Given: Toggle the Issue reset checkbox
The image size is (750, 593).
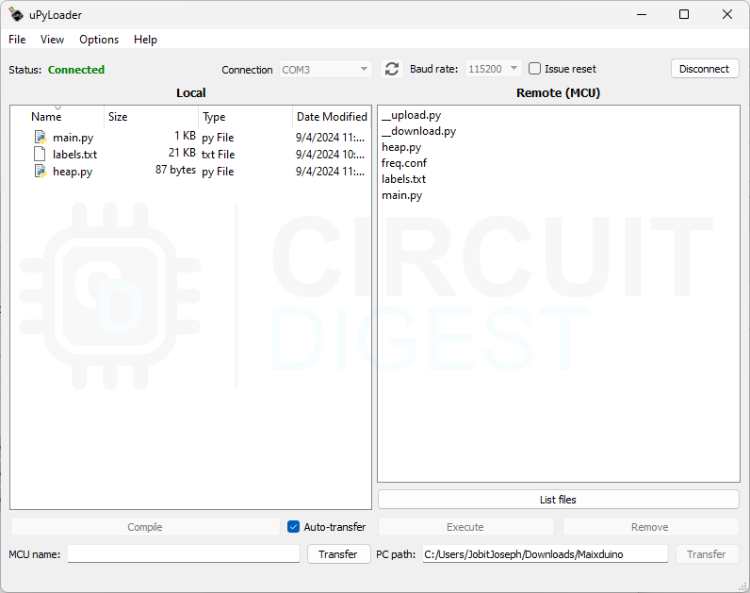Looking at the screenshot, I should (535, 69).
